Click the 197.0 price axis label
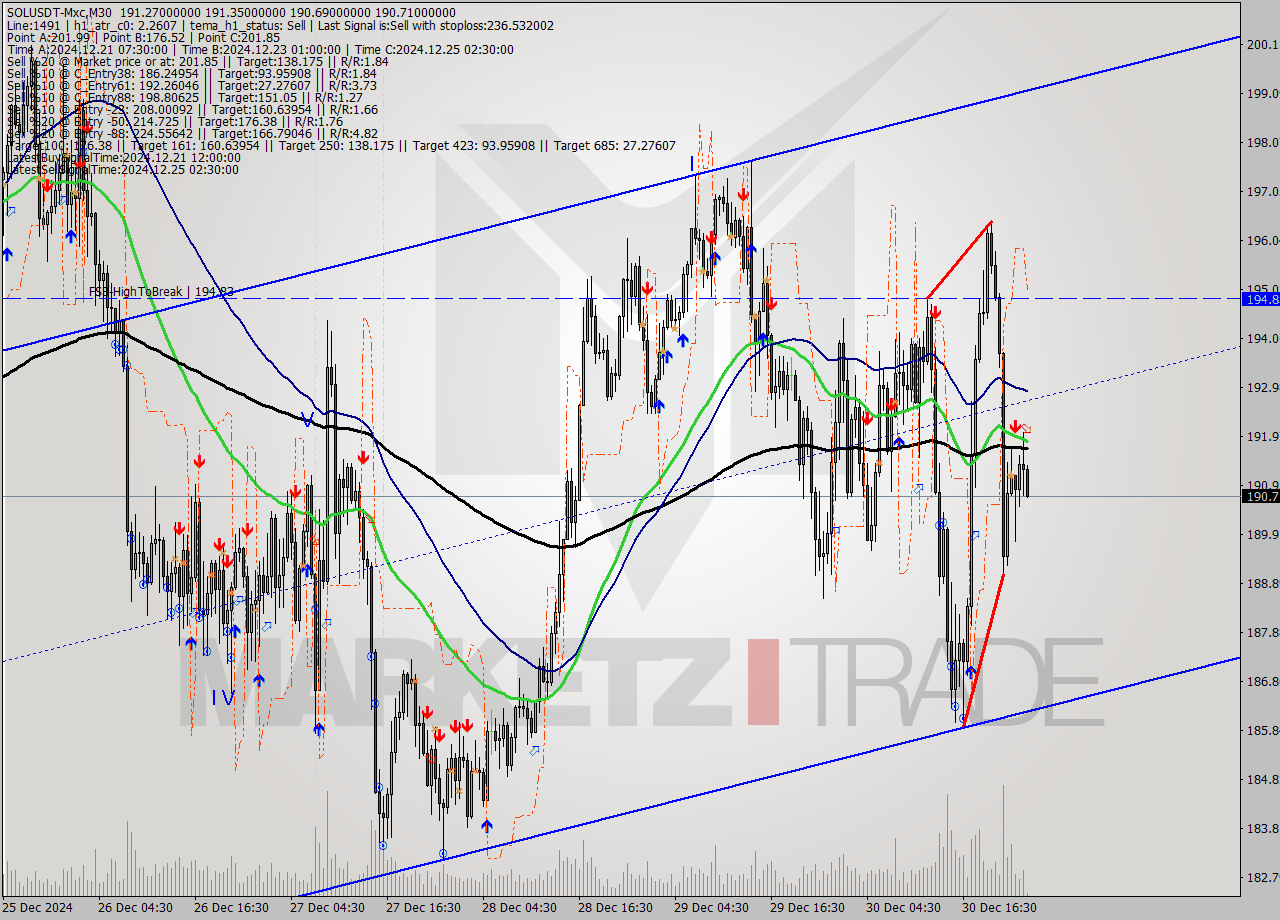Image resolution: width=1280 pixels, height=920 pixels. click(x=1262, y=191)
